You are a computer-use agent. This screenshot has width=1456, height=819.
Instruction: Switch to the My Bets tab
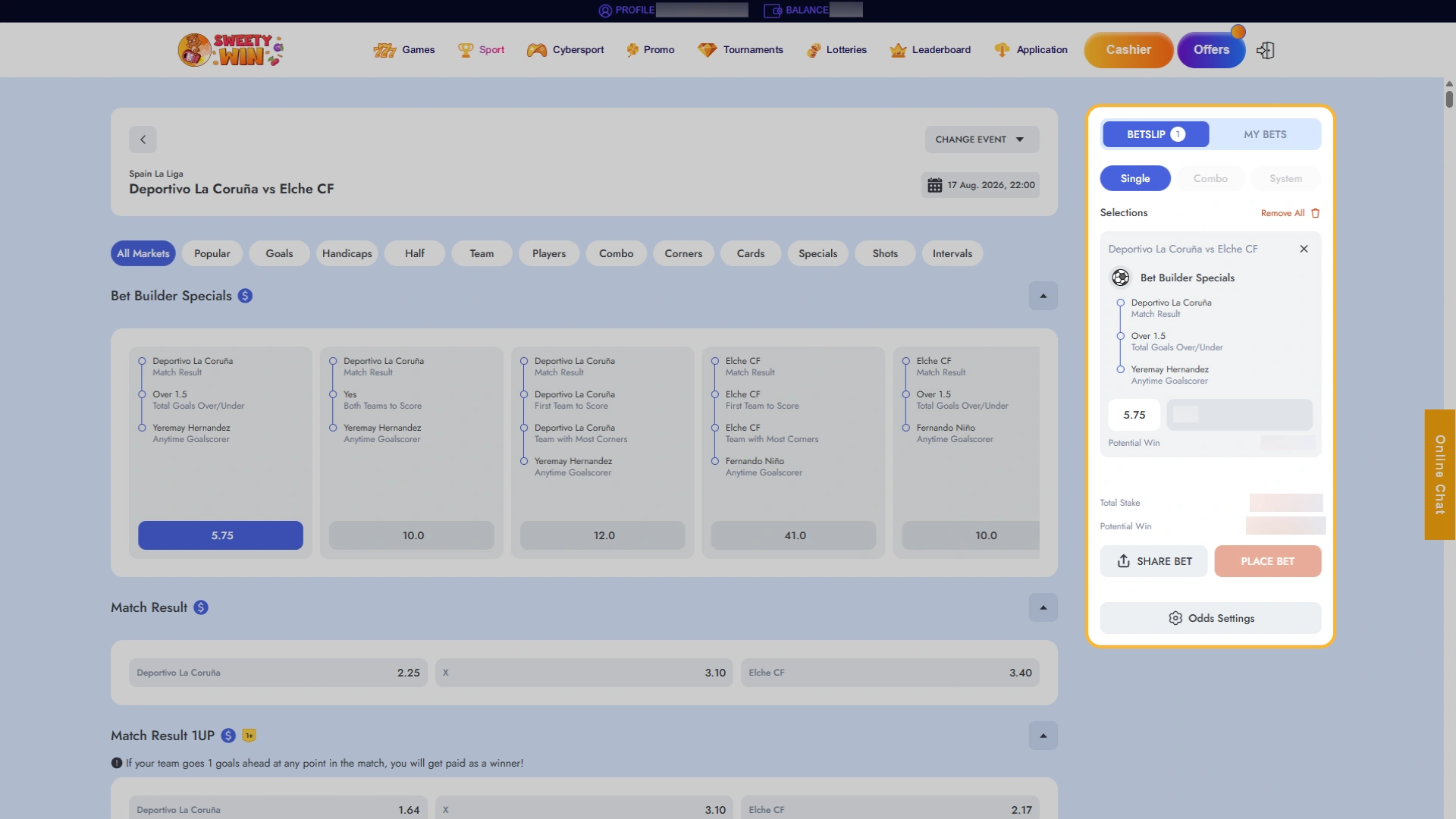coord(1265,134)
